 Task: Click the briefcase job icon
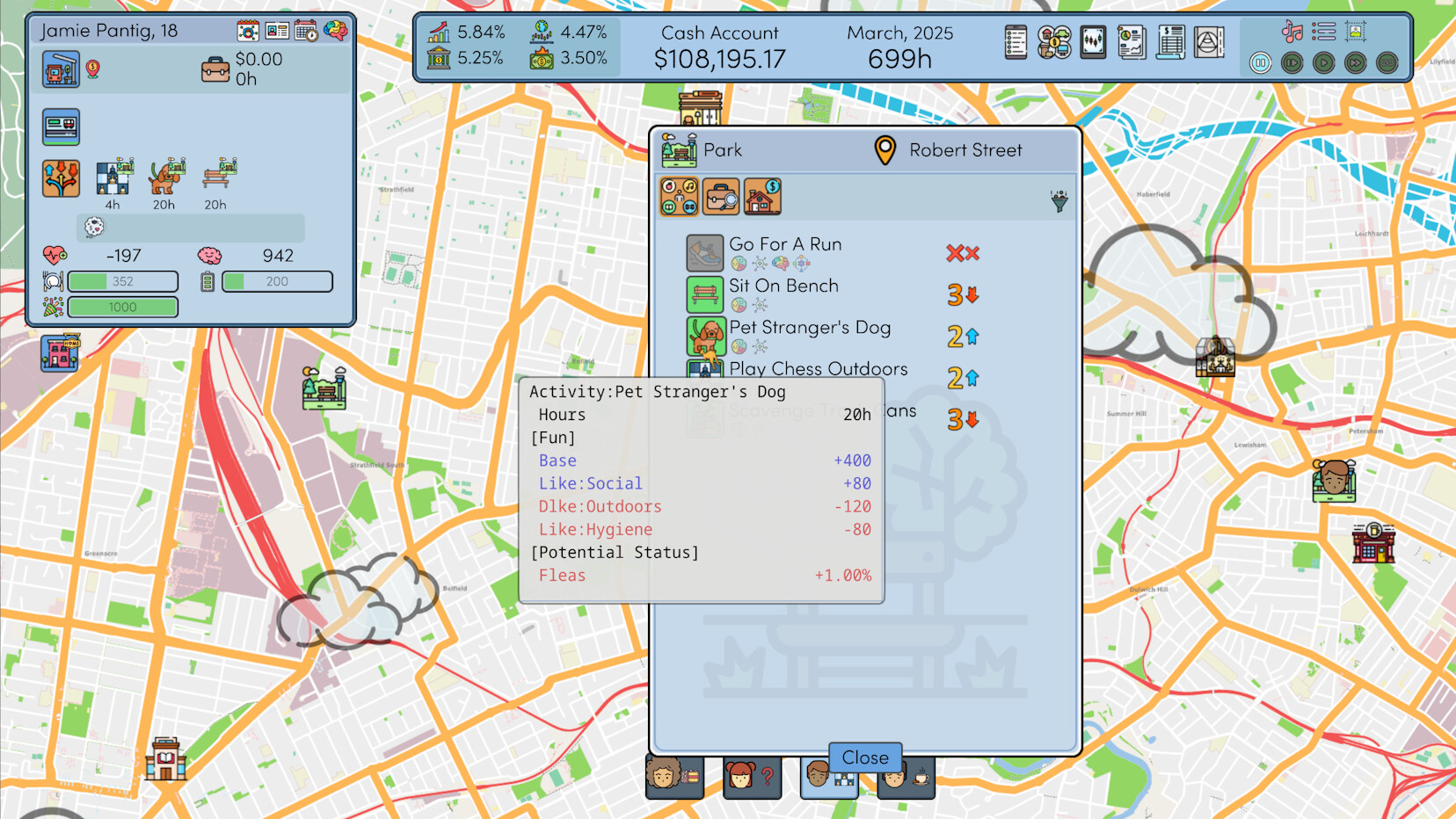click(x=215, y=69)
